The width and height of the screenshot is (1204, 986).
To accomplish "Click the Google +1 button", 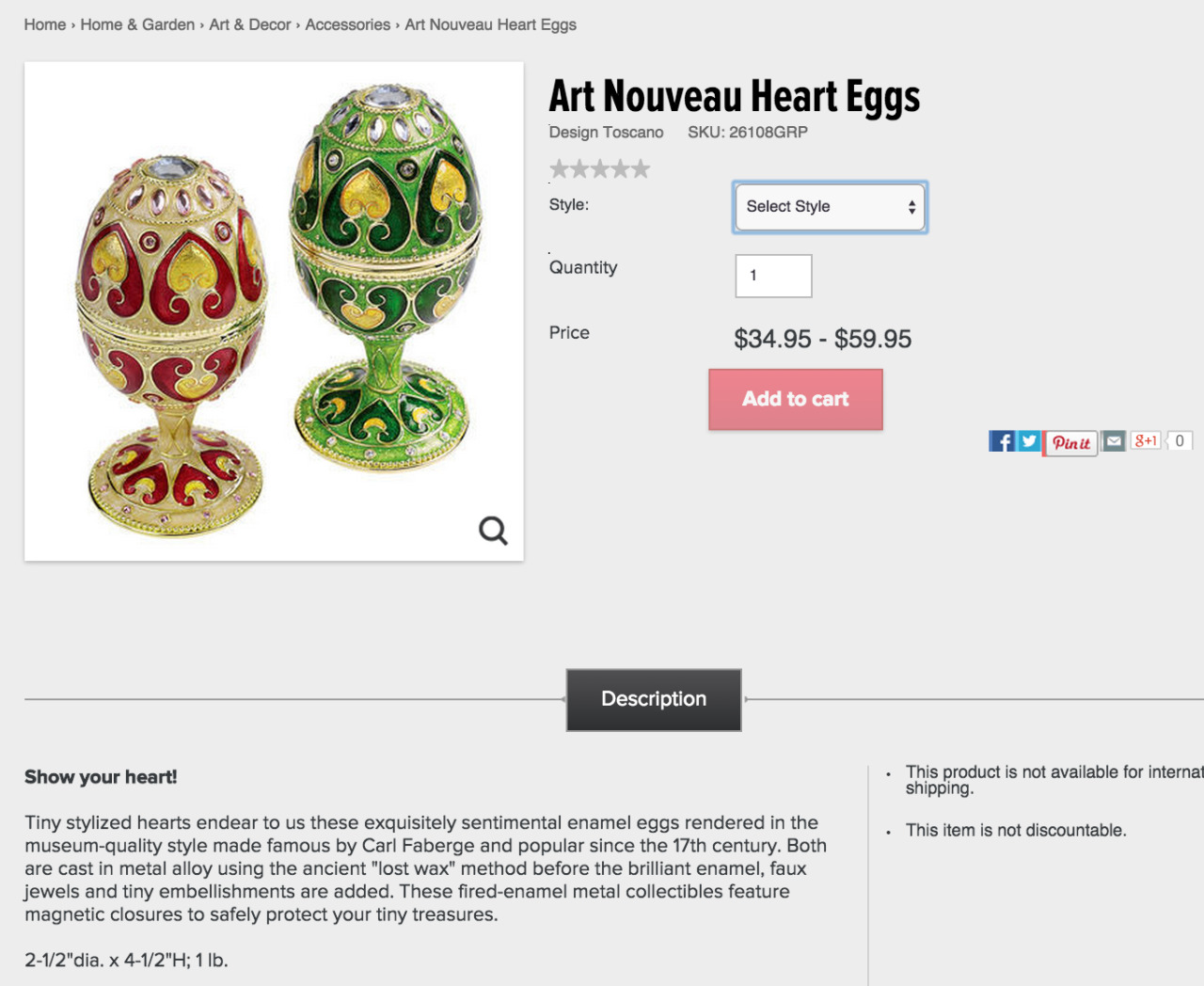I will [x=1145, y=440].
